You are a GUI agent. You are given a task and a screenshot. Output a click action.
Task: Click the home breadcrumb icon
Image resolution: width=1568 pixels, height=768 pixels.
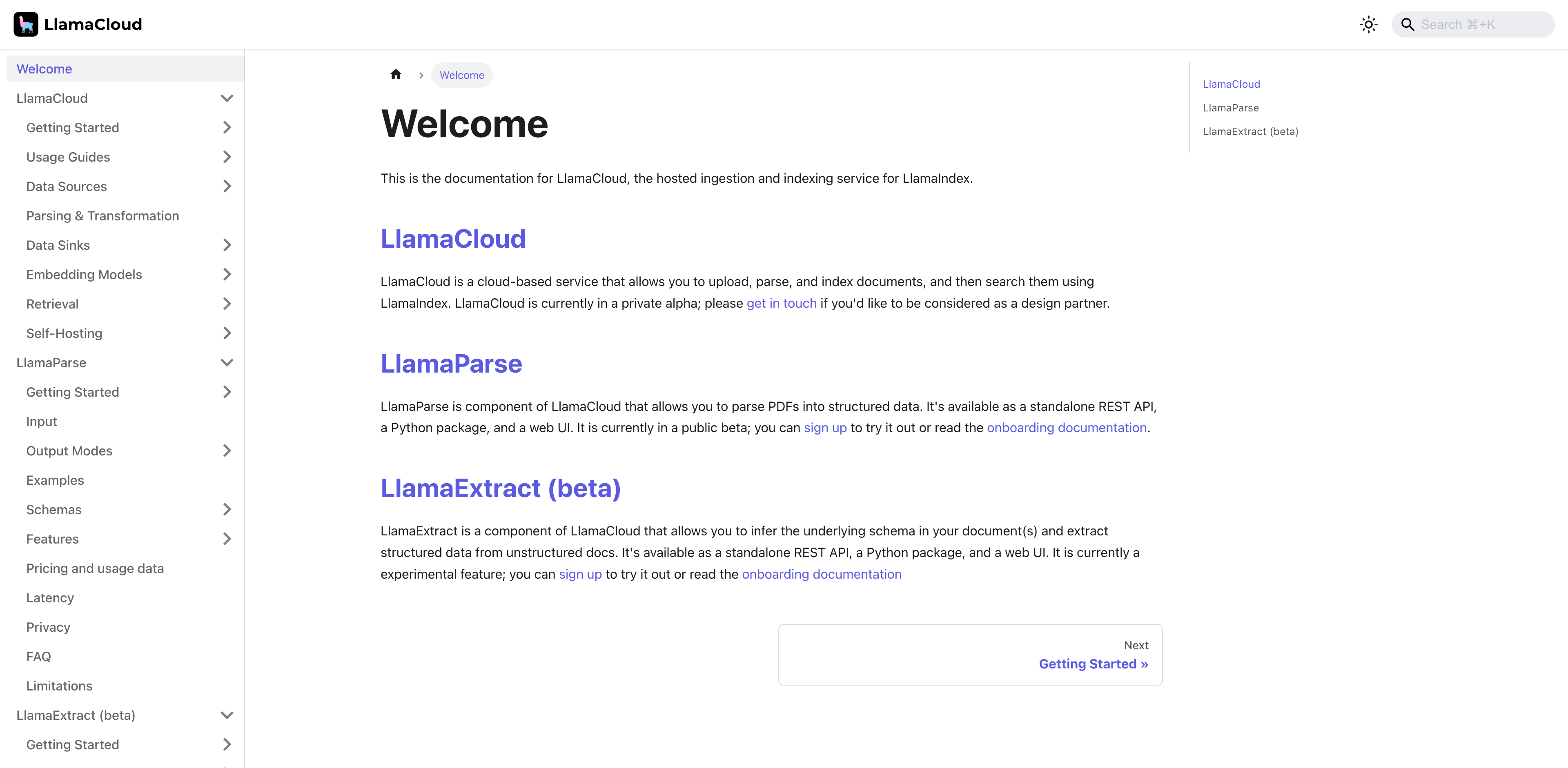(x=396, y=74)
